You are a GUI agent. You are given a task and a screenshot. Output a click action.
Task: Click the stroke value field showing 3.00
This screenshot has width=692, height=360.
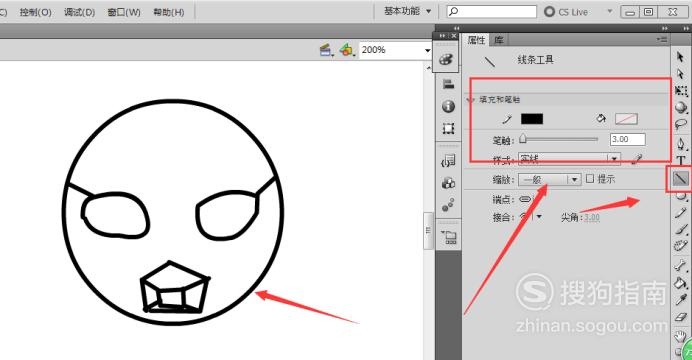point(628,139)
